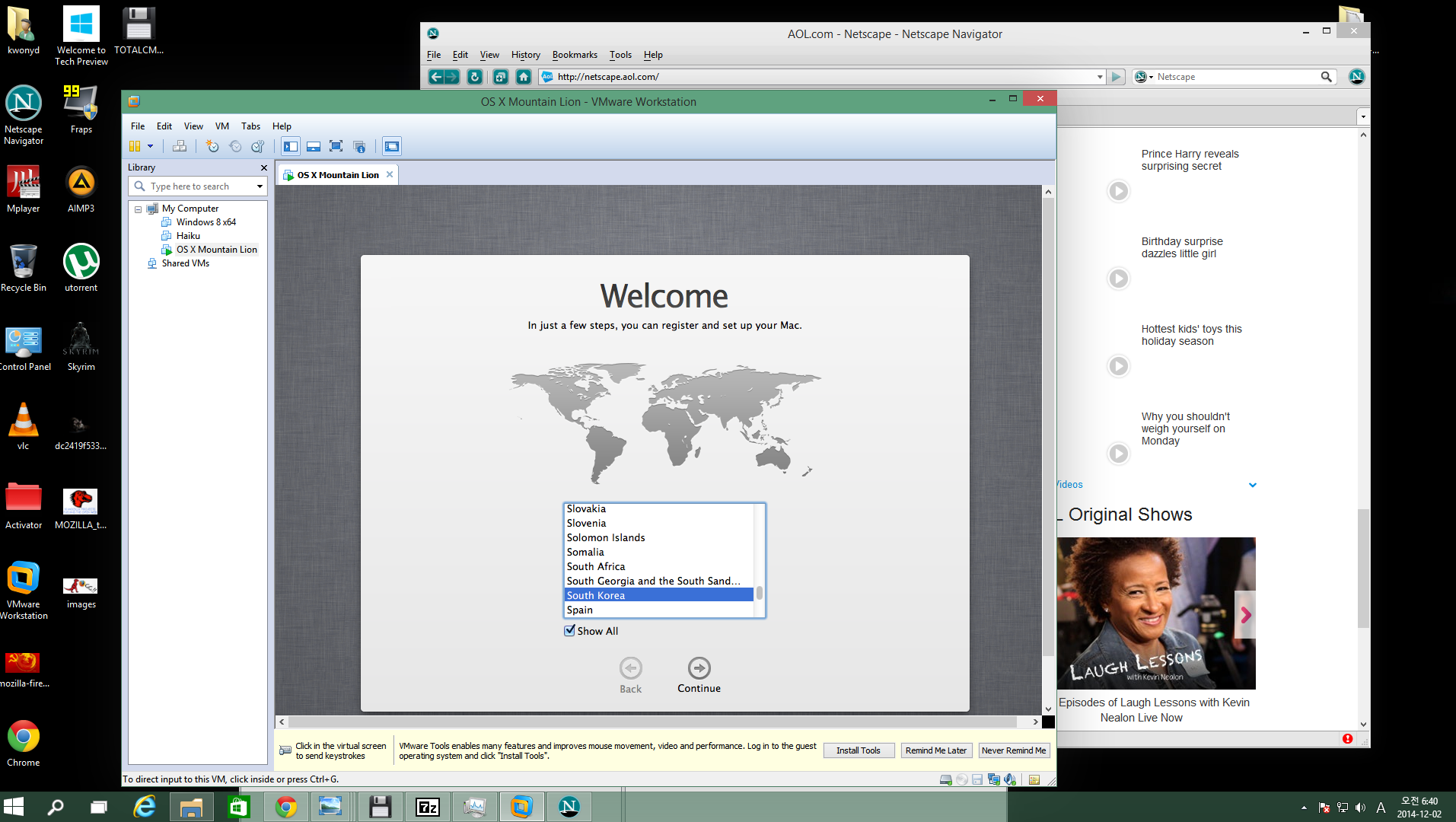The image size is (1456, 822).
Task: Click the back/forward button in Netscape
Action: (444, 77)
